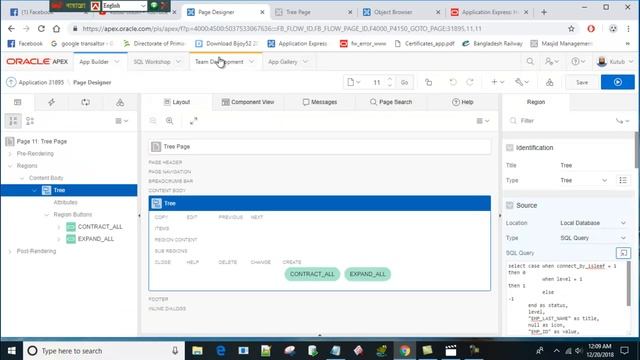Open Chrome from the taskbar

[x=405, y=351]
